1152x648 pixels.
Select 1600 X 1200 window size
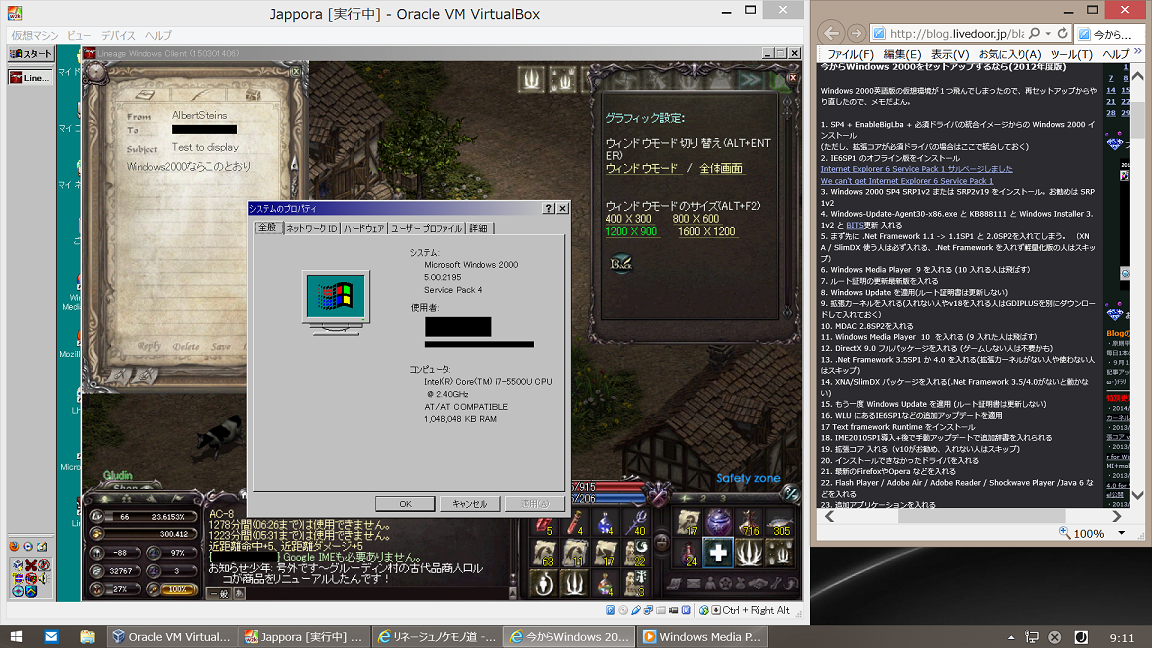pos(706,231)
